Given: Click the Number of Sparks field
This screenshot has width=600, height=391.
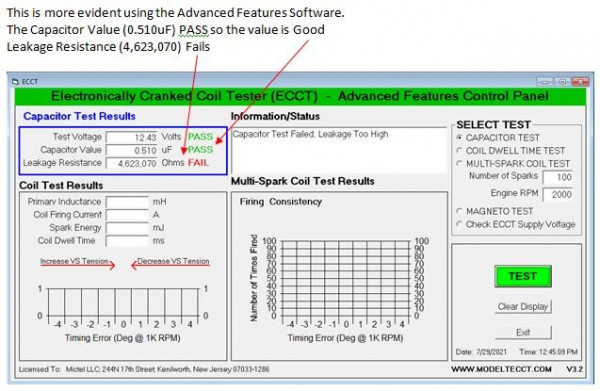Looking at the screenshot, I should (558, 177).
